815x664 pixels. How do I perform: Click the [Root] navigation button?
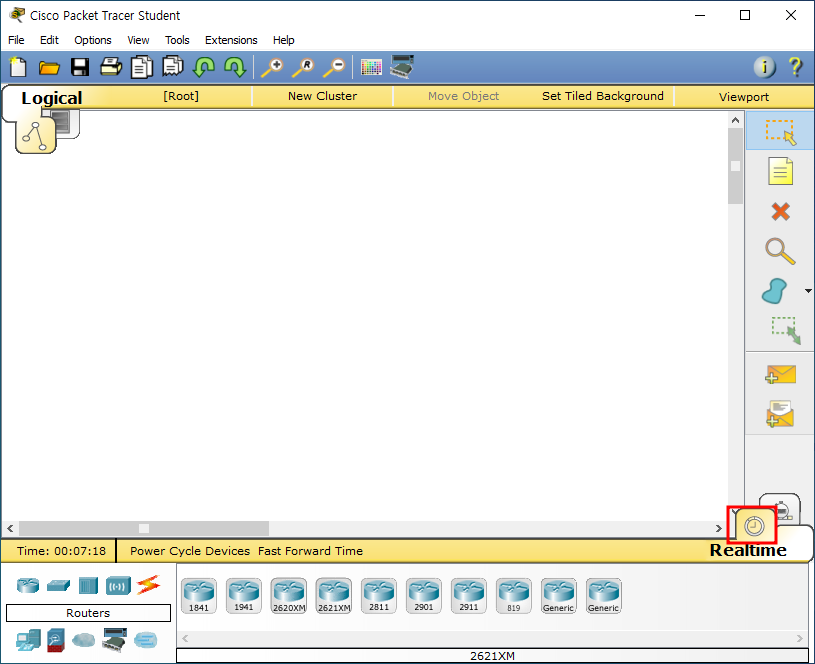(181, 96)
